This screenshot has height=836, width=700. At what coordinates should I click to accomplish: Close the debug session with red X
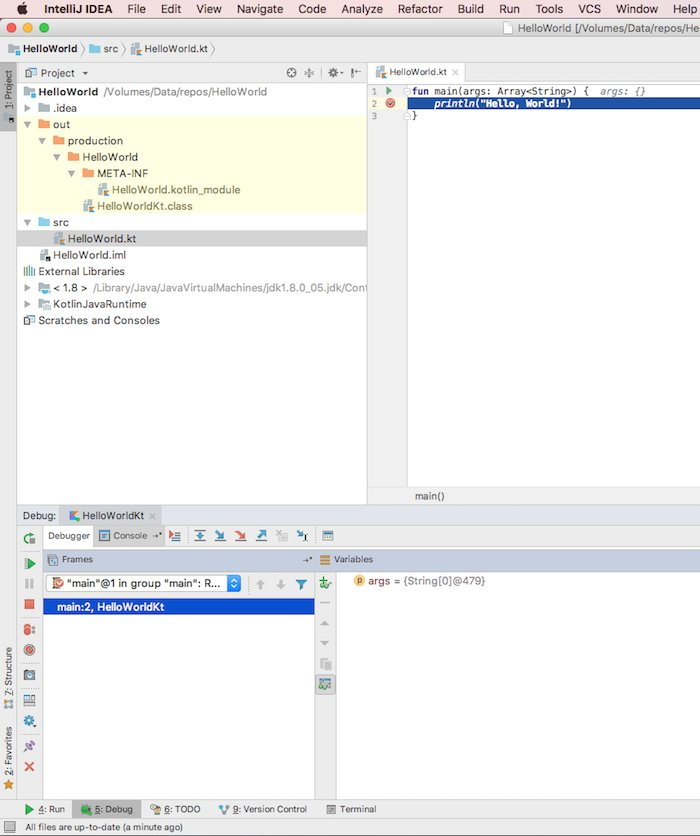point(29,767)
